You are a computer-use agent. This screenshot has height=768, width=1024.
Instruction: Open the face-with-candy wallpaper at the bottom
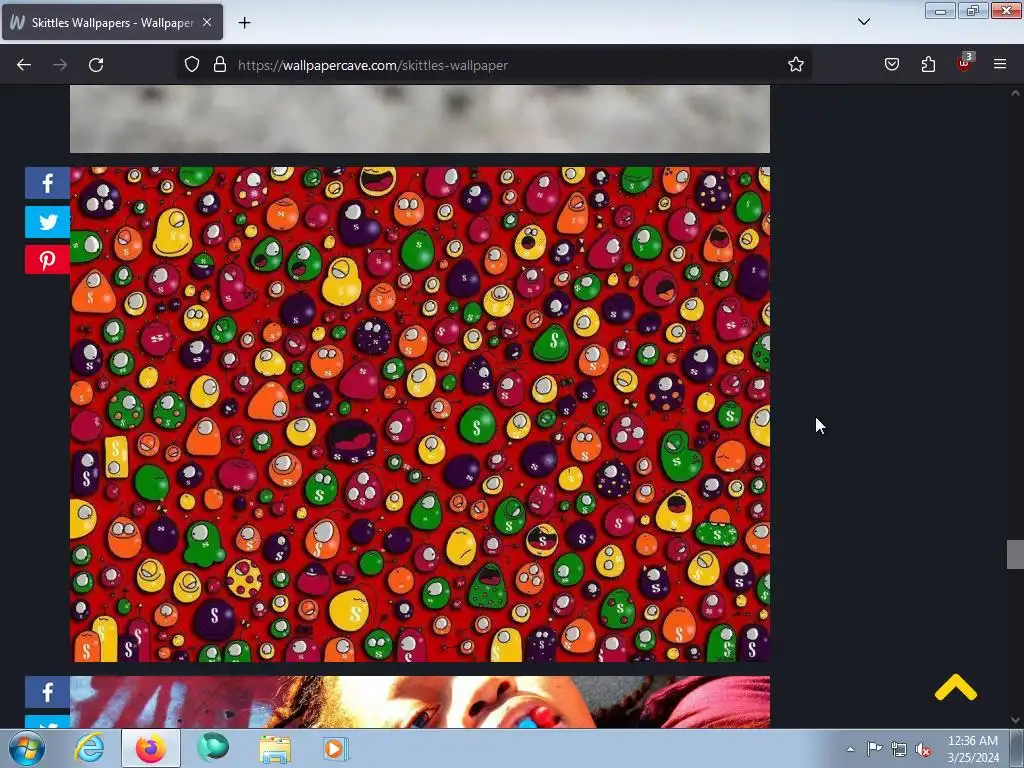420,702
